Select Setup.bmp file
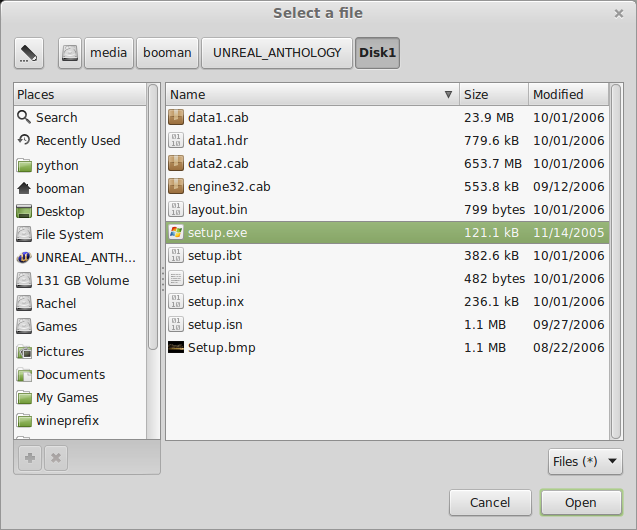This screenshot has width=637, height=530. [388, 348]
